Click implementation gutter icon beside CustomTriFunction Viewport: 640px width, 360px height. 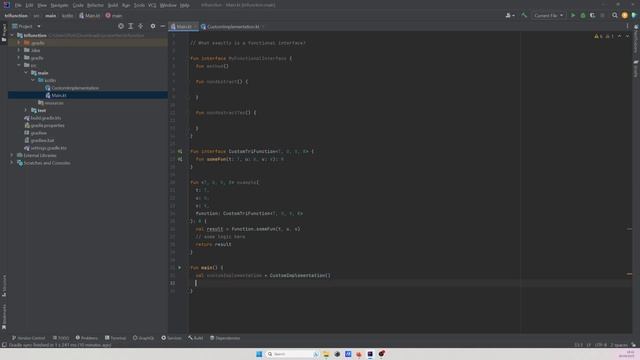[x=180, y=151]
